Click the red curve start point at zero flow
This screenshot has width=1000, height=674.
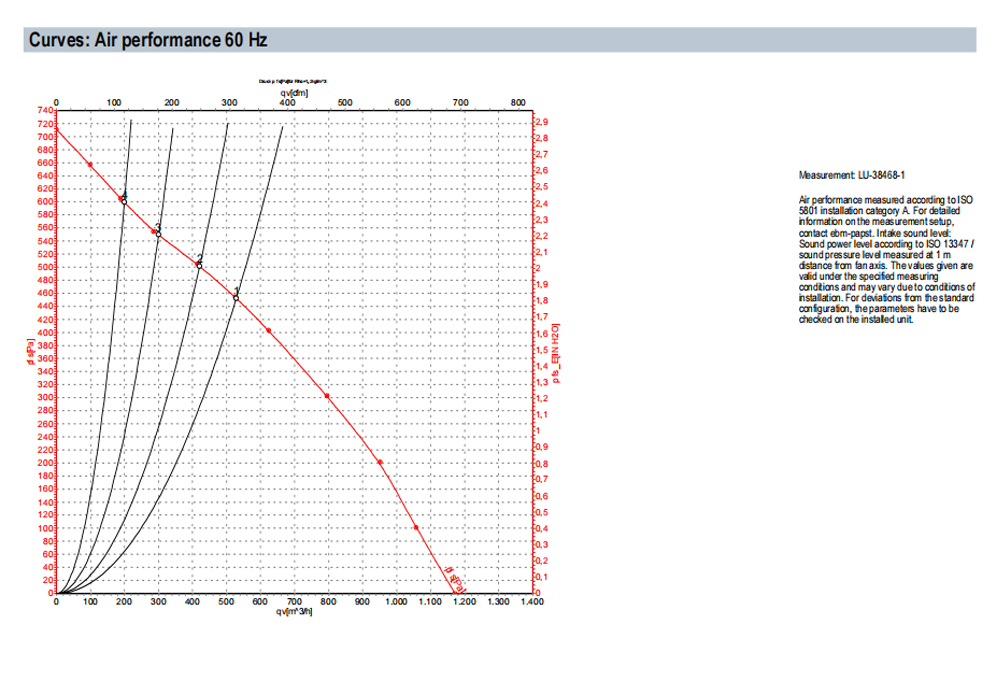point(57,130)
